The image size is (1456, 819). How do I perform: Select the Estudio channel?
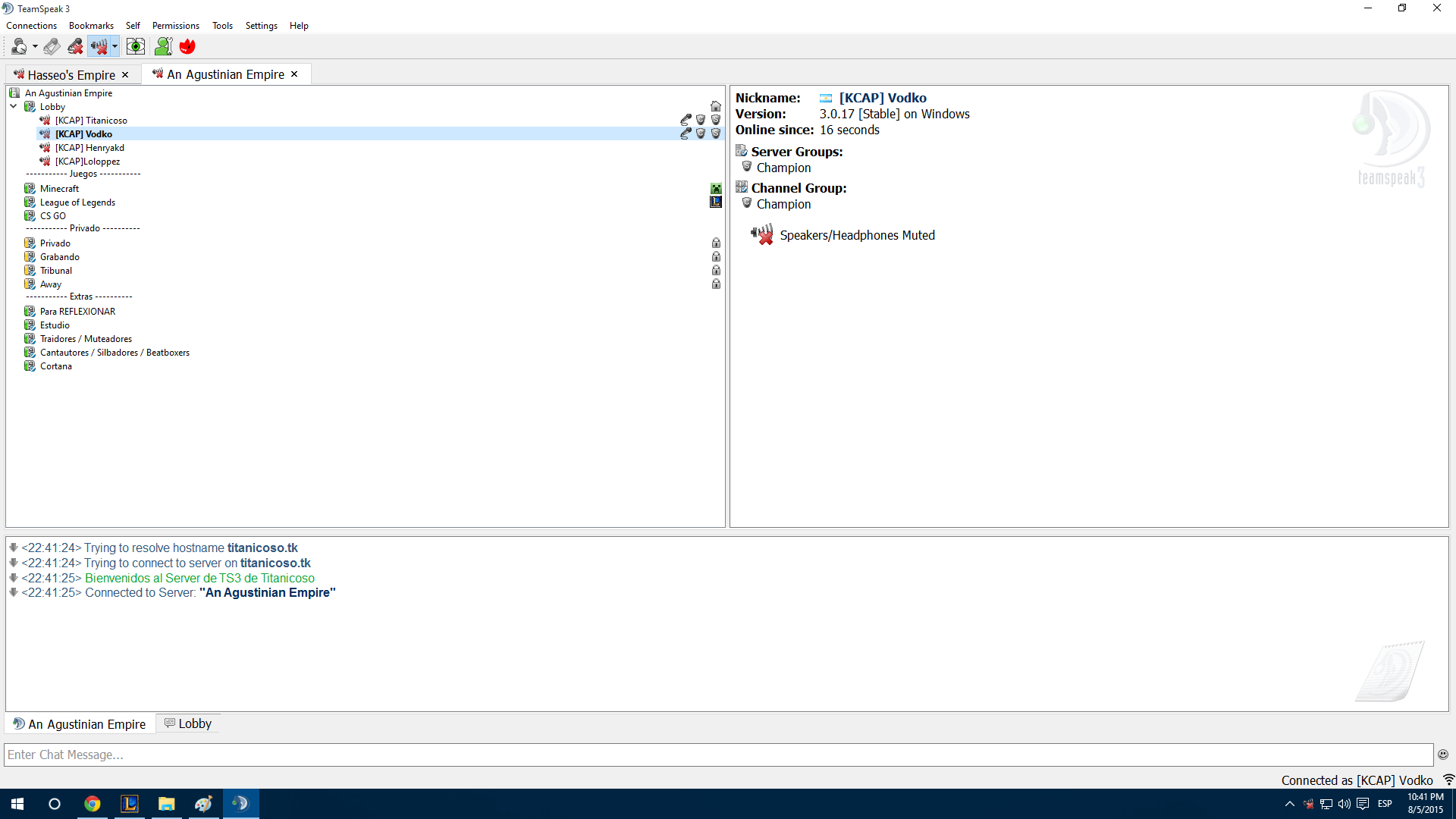tap(55, 325)
